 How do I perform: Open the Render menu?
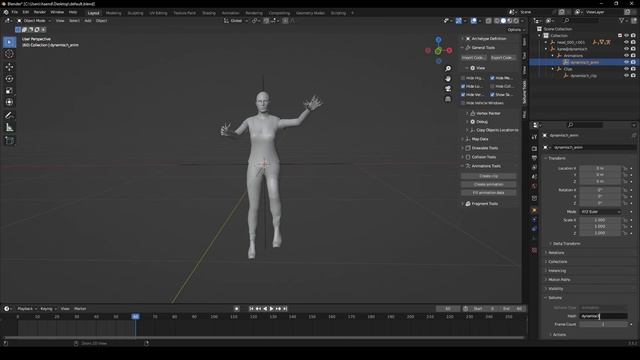pyautogui.click(x=40, y=12)
